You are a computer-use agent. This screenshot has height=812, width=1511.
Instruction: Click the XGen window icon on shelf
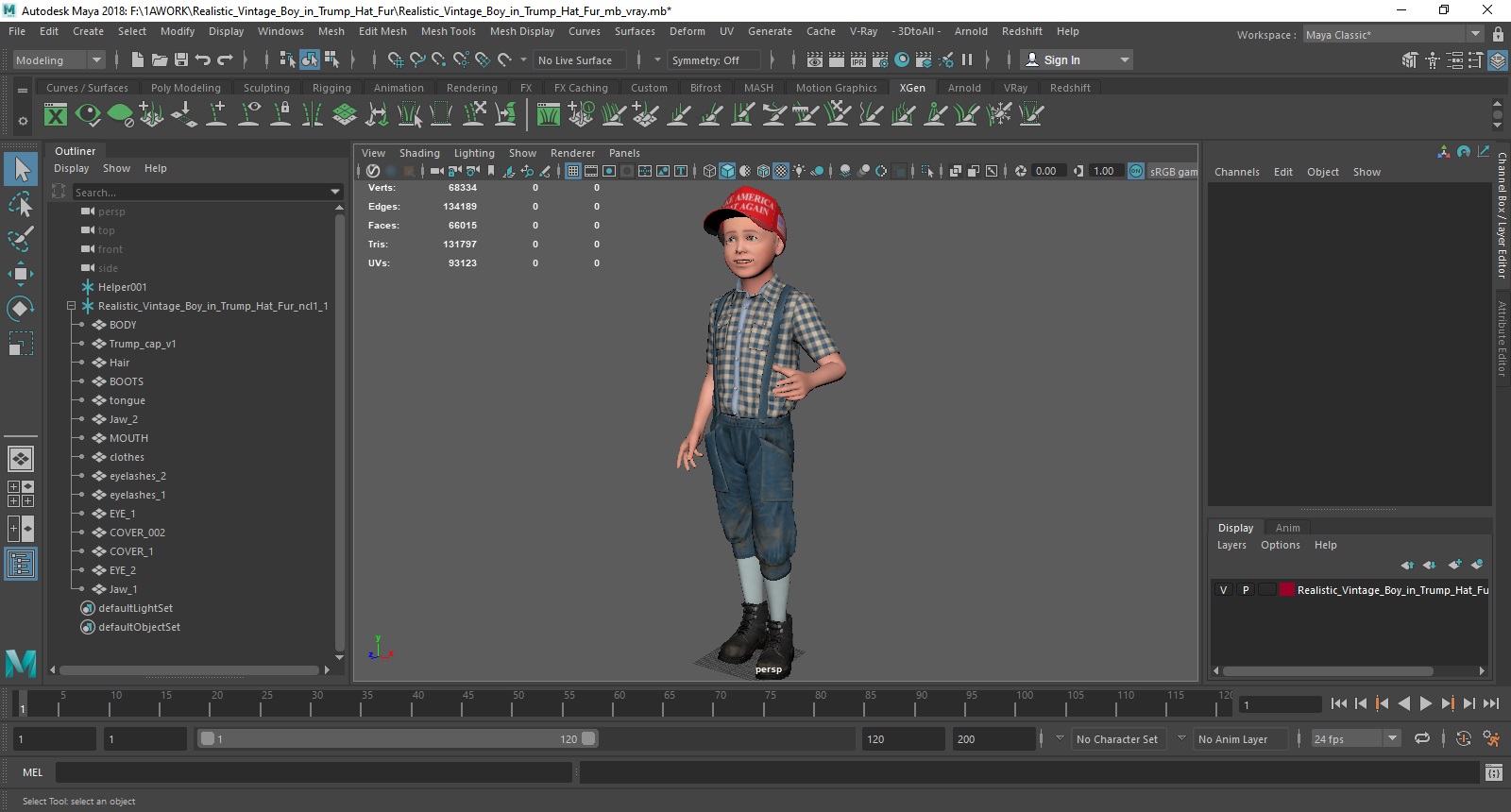pos(56,115)
